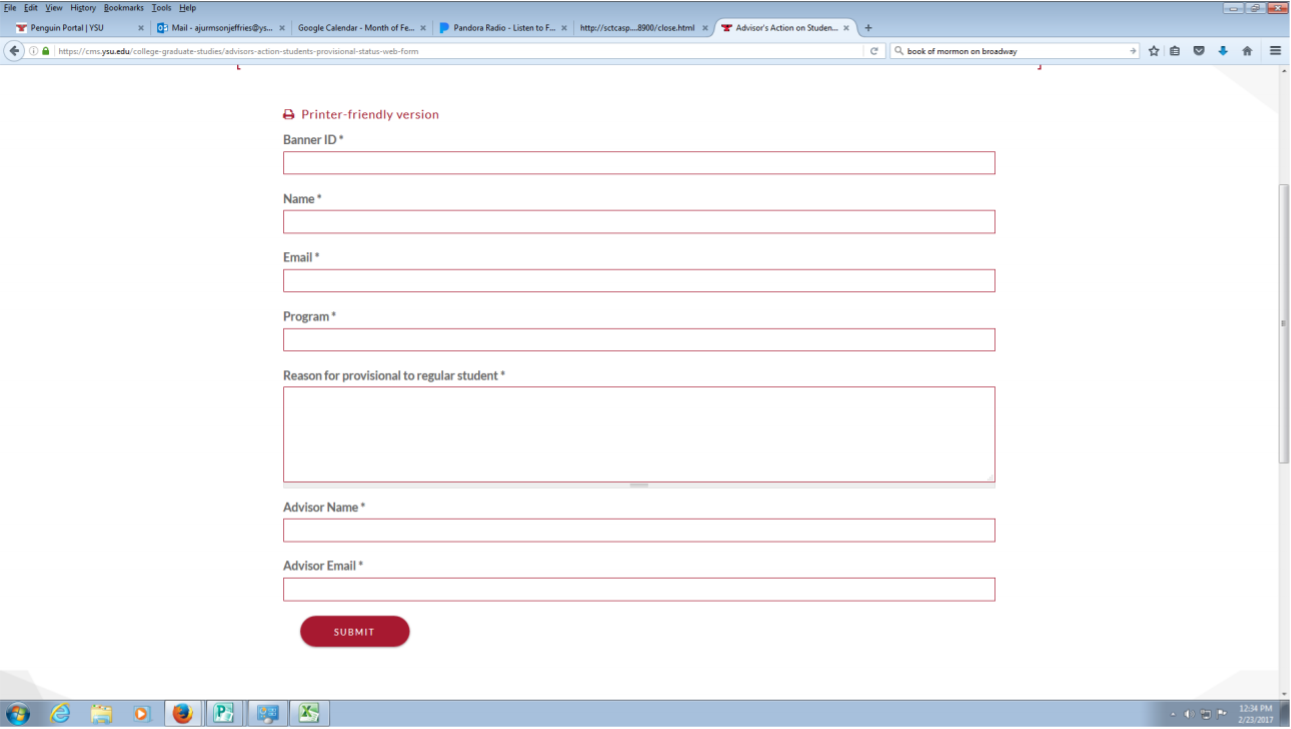Click the search magnifier icon in search box
Image resolution: width=1291 pixels, height=729 pixels.
(899, 51)
